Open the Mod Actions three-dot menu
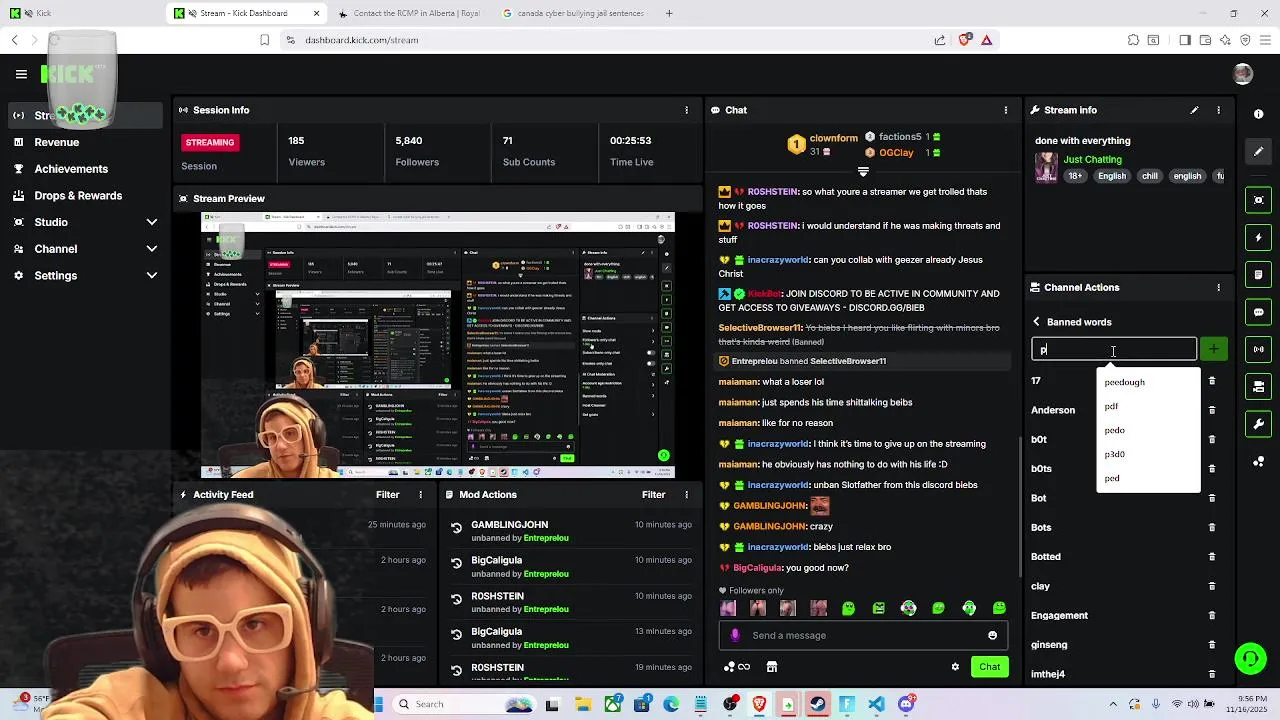Screen dimensions: 1280x720 click(686, 494)
